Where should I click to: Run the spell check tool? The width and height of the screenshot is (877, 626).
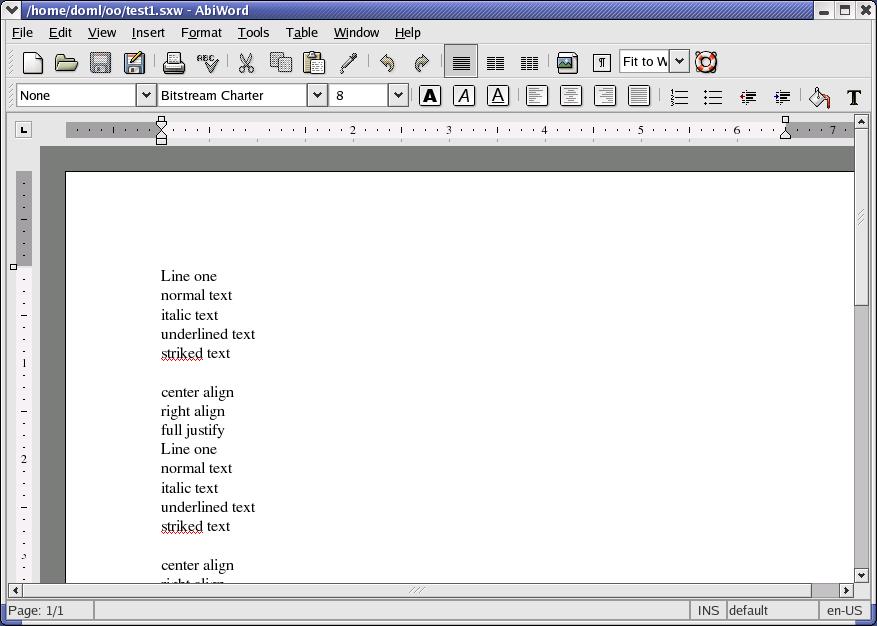point(208,63)
